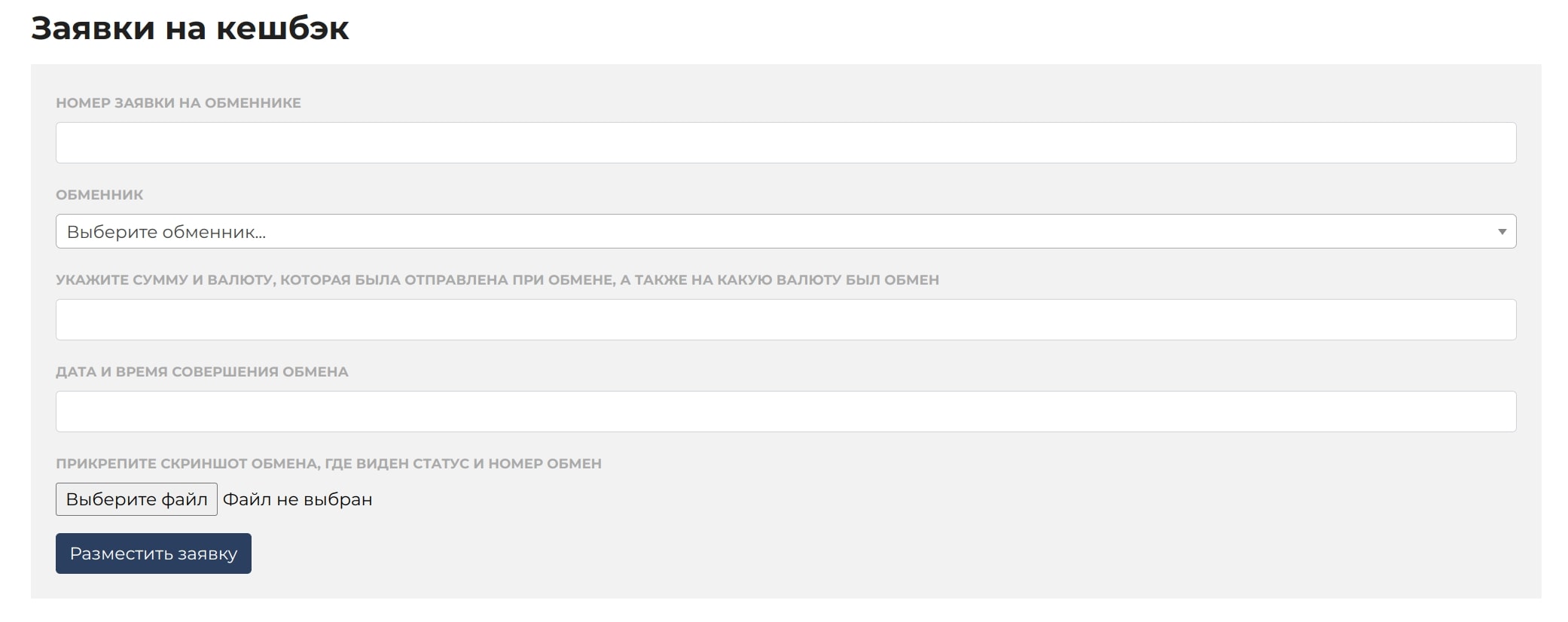
Task: Choose a screenshot file via the file picker button
Action: click(x=136, y=499)
